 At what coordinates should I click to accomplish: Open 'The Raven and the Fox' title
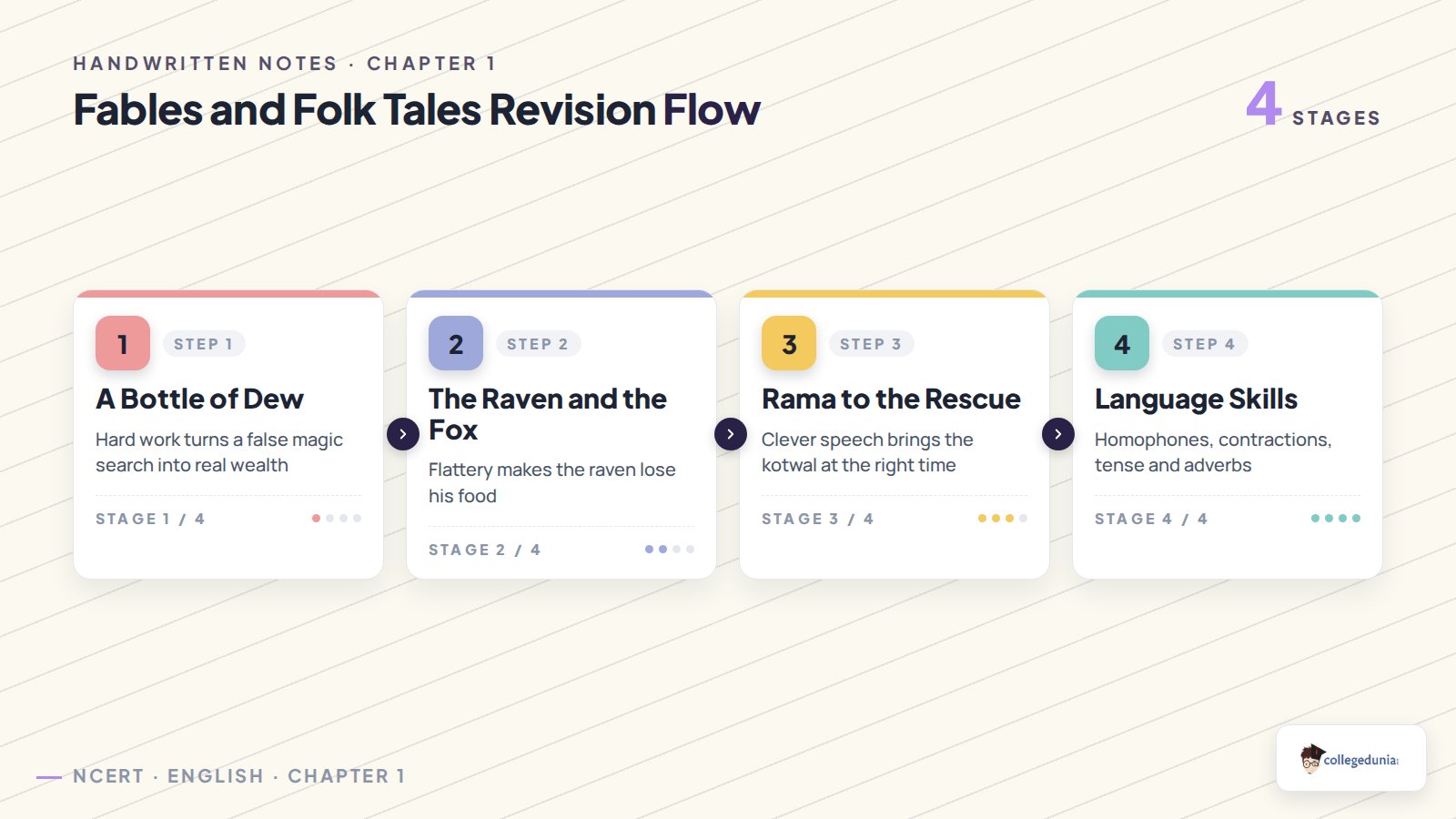(x=548, y=414)
